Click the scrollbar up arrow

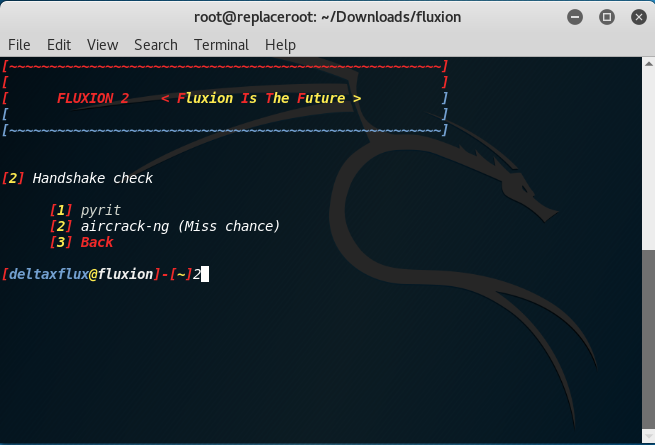point(648,64)
